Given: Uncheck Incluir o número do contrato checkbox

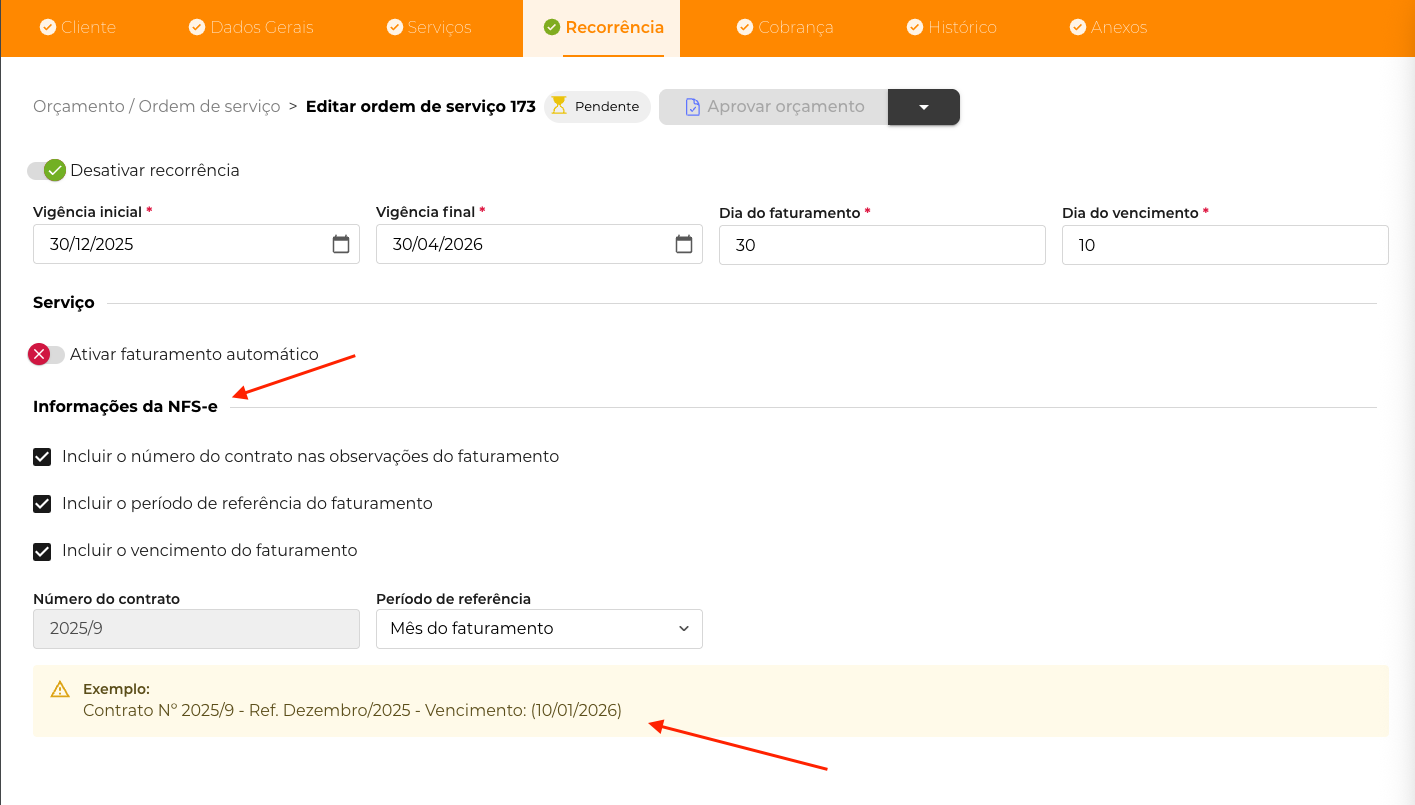Looking at the screenshot, I should coord(42,457).
